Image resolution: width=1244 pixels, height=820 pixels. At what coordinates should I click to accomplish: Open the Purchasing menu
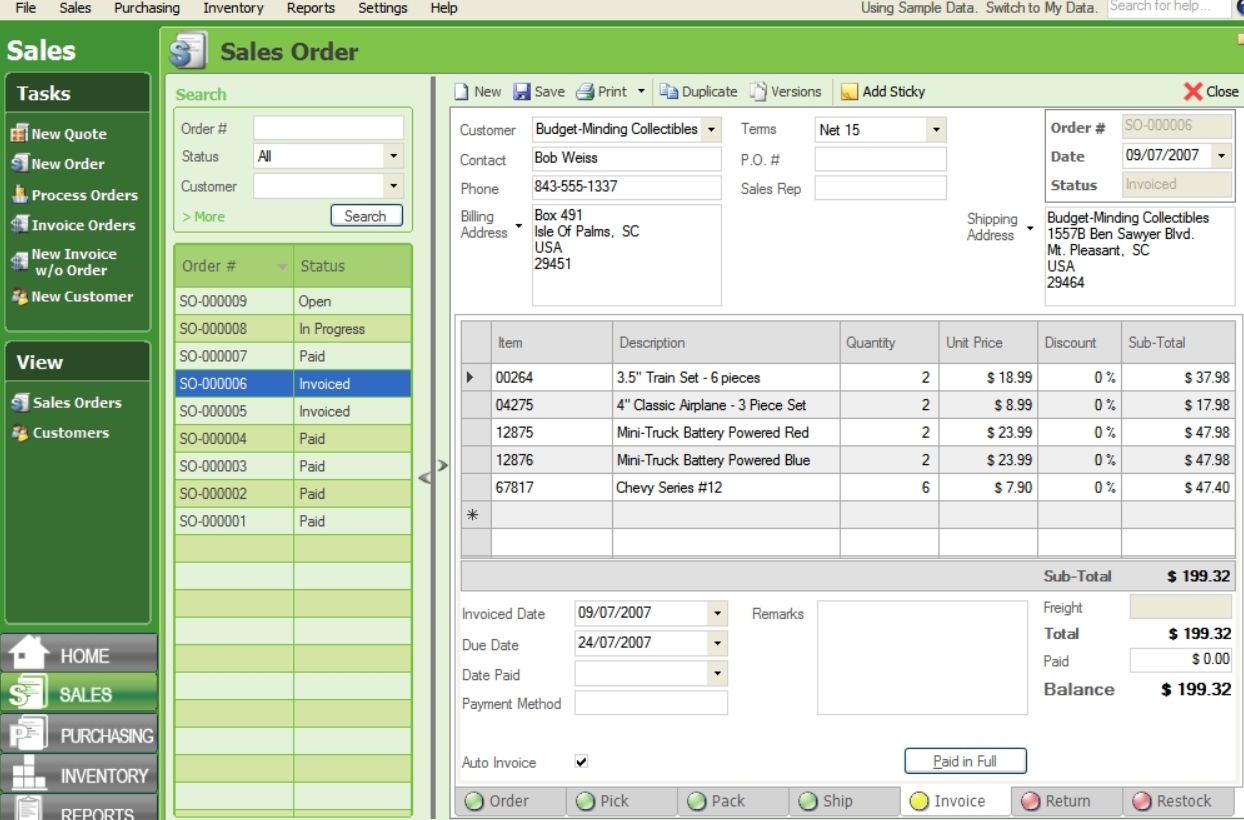147,8
